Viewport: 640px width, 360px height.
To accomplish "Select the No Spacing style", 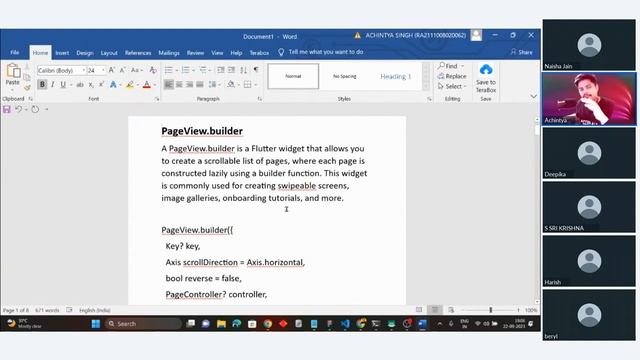I will point(344,76).
